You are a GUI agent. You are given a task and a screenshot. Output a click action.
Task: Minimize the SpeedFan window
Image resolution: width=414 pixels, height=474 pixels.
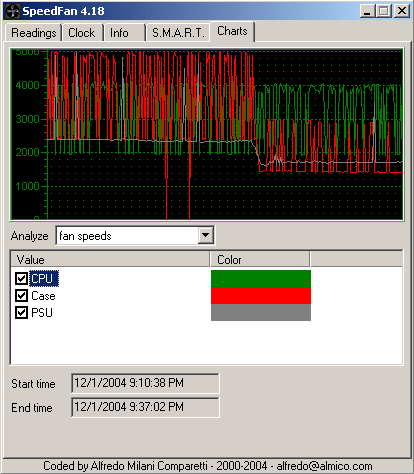coord(367,11)
